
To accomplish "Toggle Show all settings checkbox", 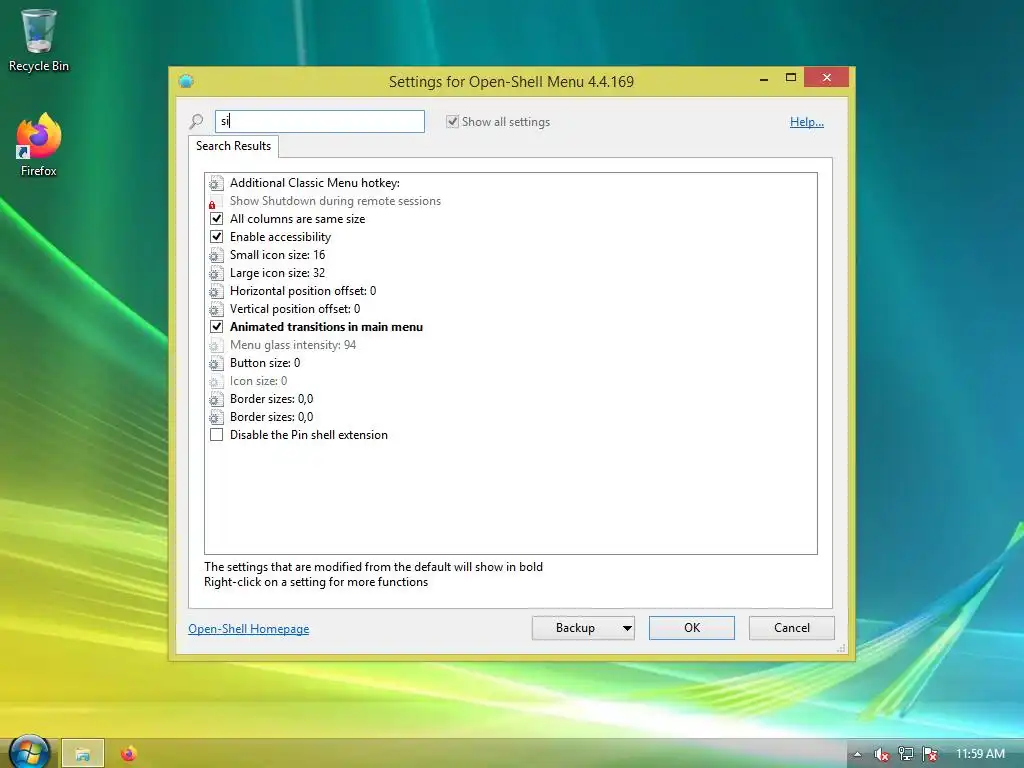I will 452,121.
